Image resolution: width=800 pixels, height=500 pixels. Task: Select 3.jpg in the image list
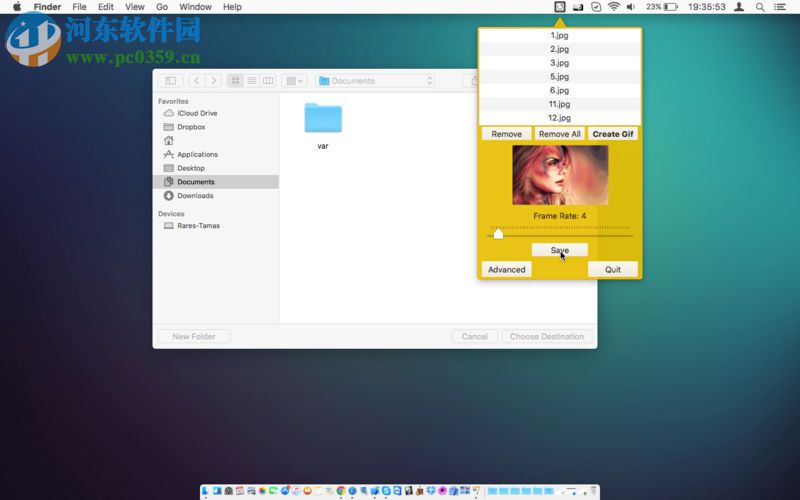560,63
